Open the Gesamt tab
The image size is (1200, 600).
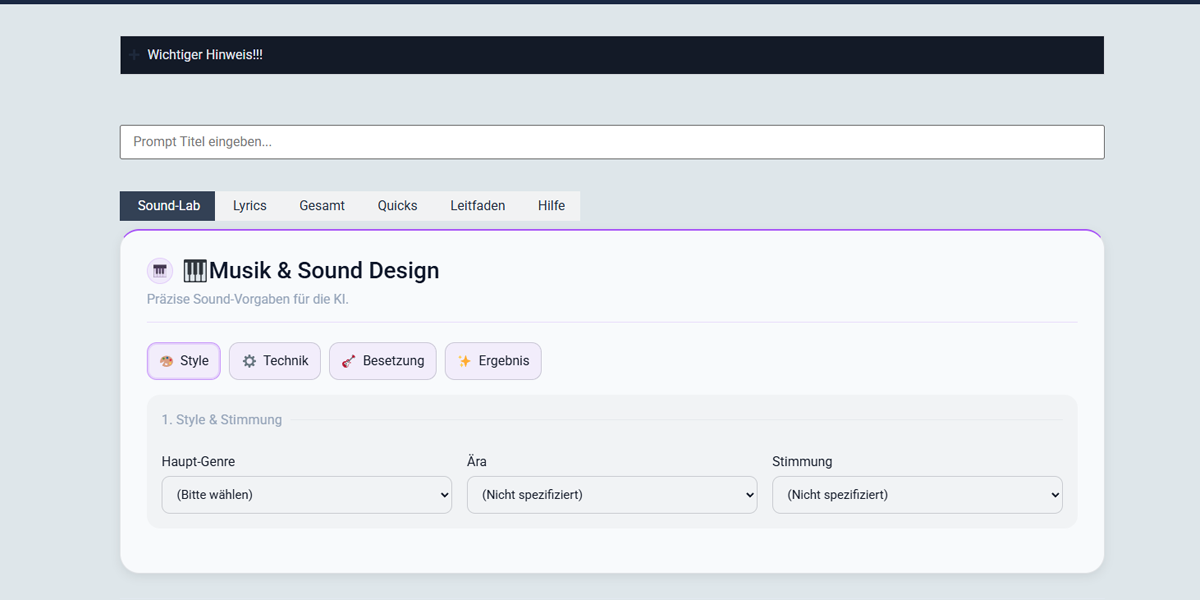(x=322, y=206)
